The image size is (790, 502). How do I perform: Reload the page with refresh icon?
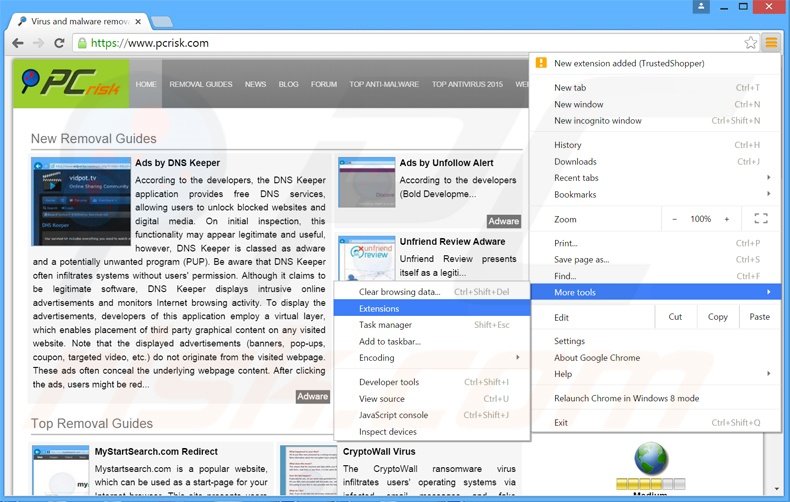(x=59, y=43)
